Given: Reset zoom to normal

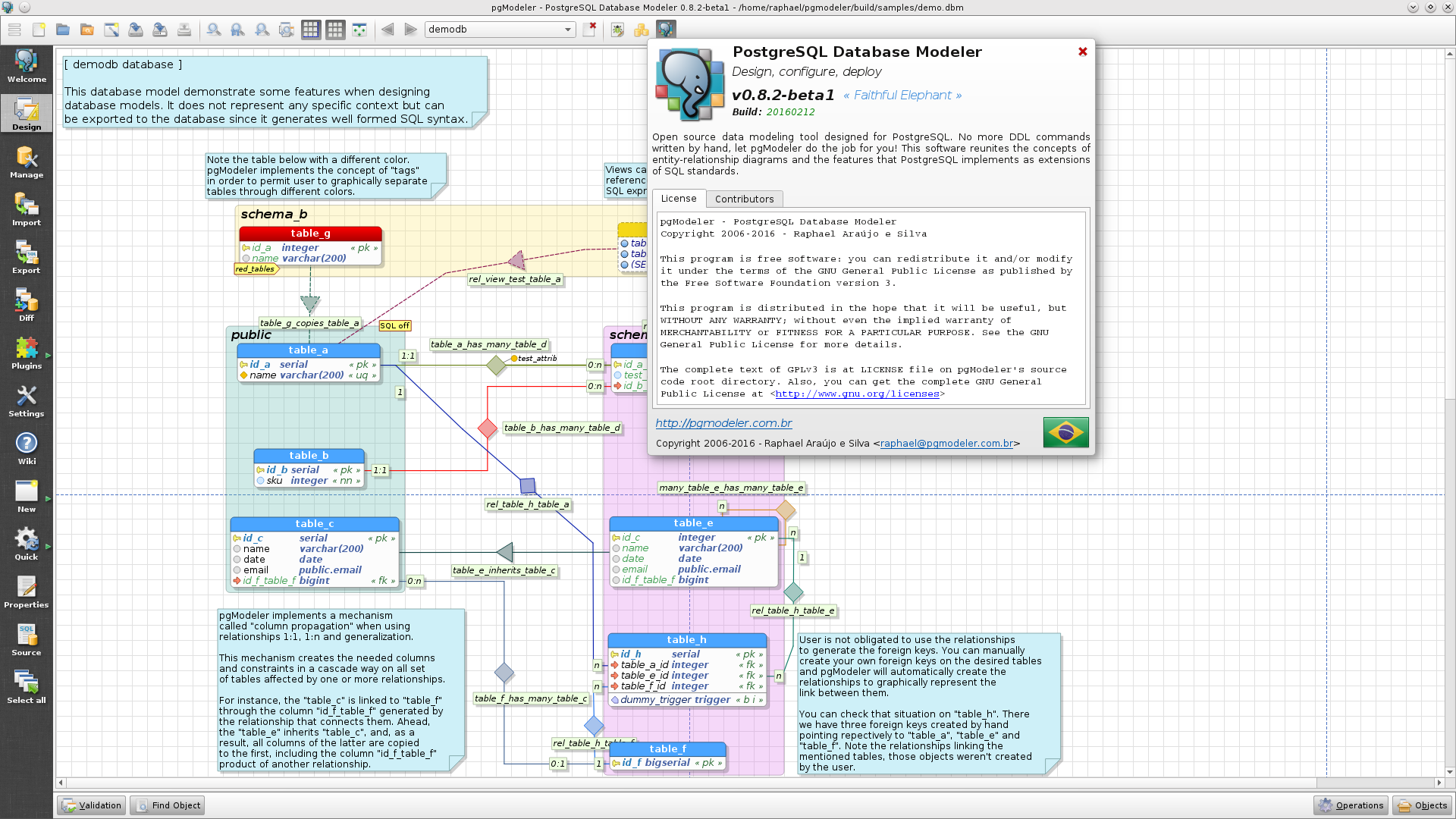Looking at the screenshot, I should pos(238,30).
